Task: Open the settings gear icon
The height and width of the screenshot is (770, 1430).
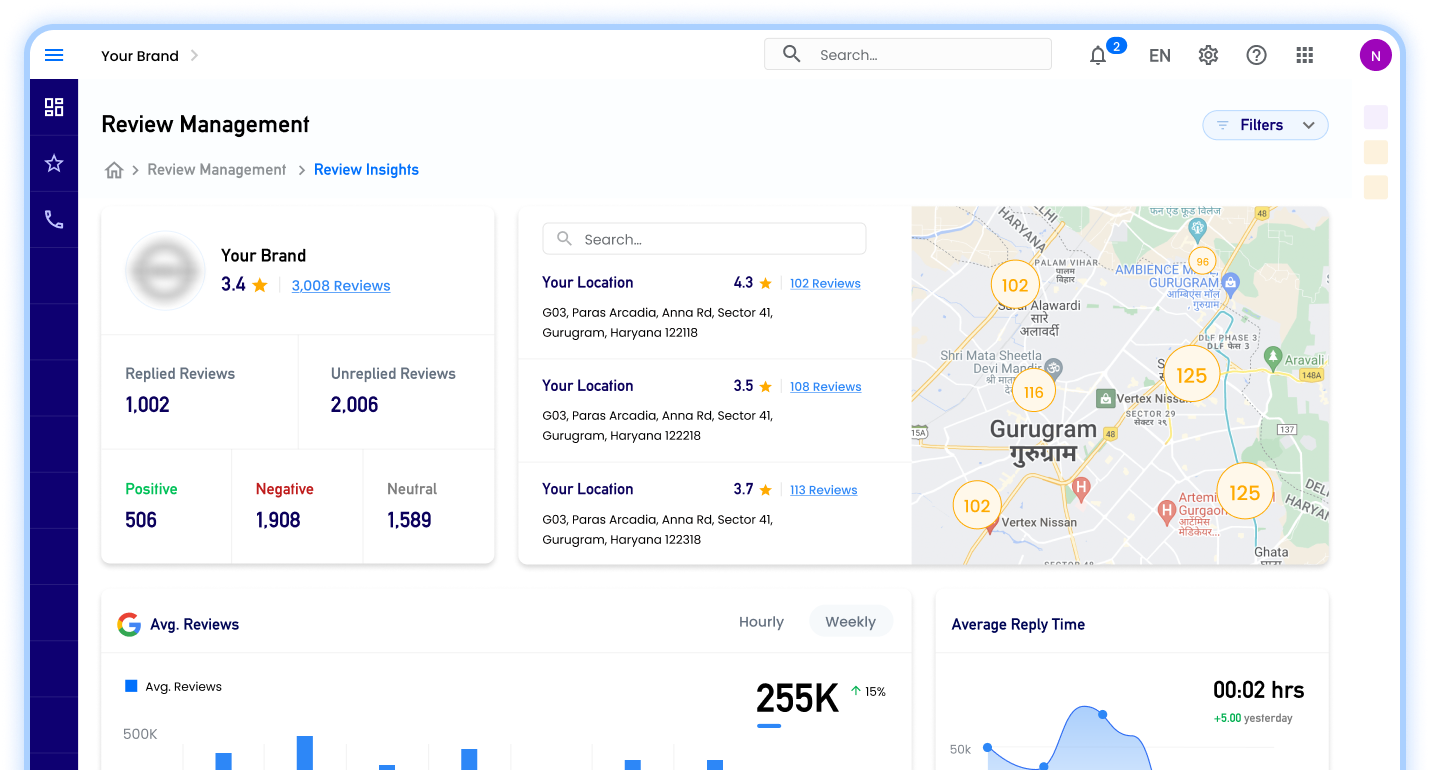Action: 1208,55
